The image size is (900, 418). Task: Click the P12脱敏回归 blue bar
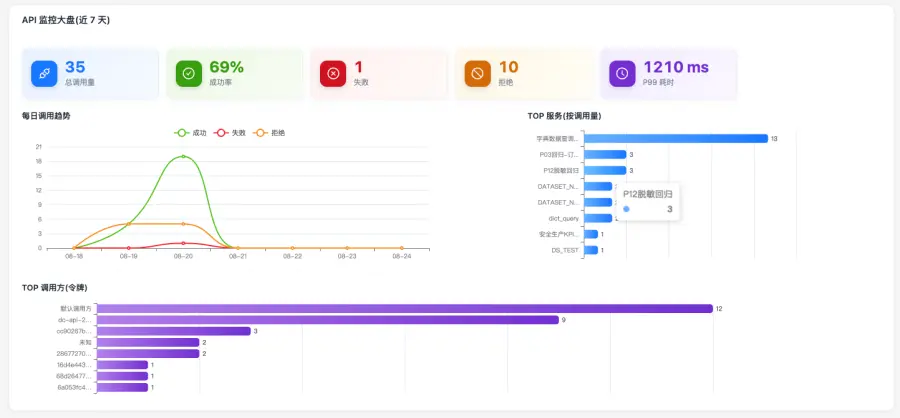(x=605, y=171)
